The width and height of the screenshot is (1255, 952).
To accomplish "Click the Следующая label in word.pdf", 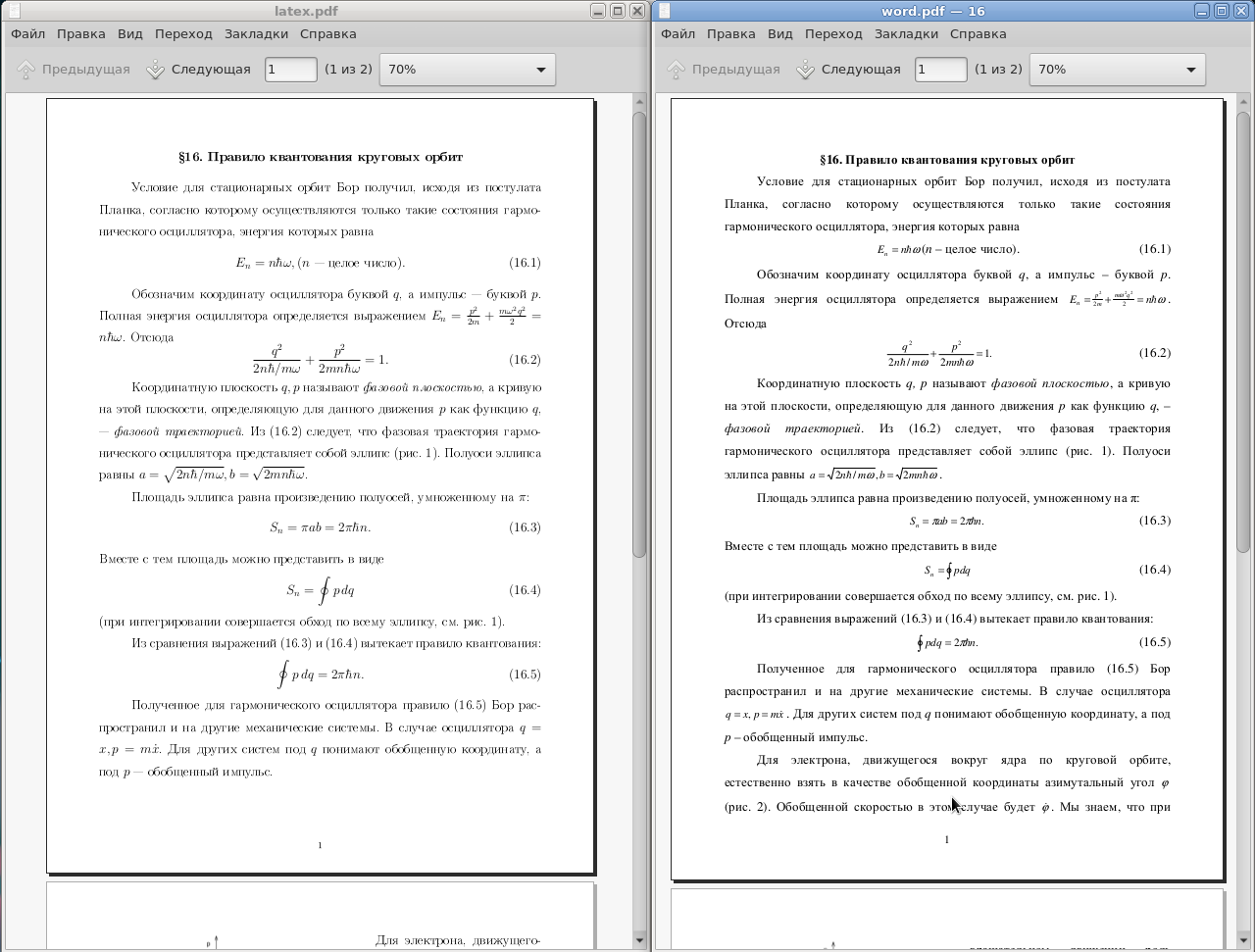I will [861, 70].
